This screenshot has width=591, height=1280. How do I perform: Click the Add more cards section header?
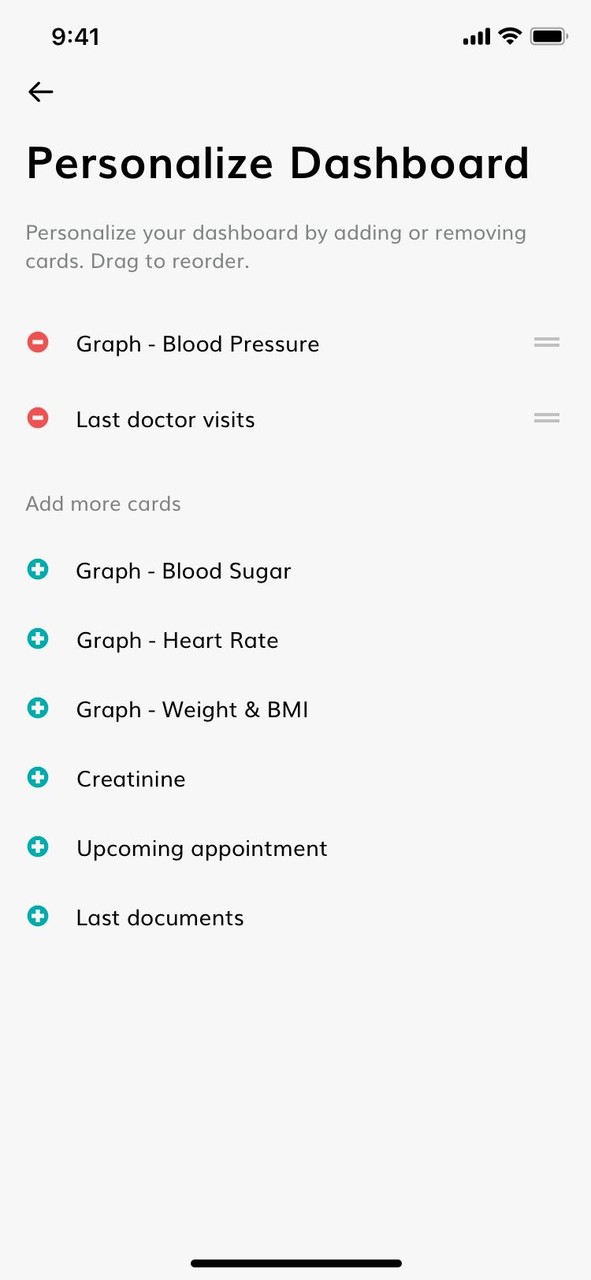click(103, 503)
